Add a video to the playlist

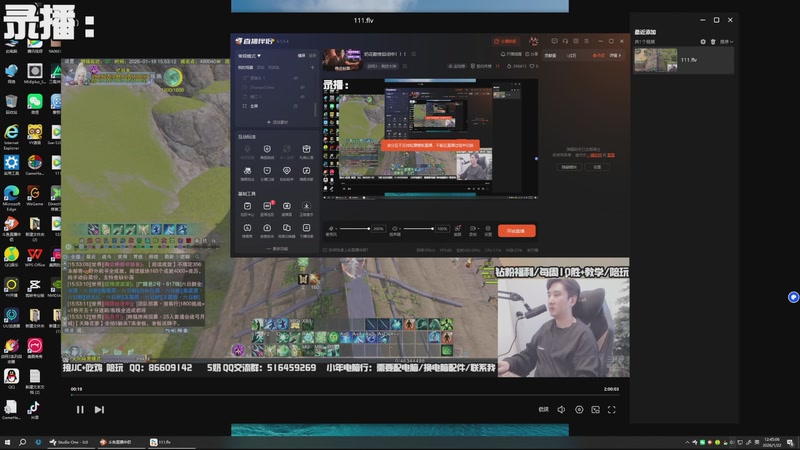(x=703, y=42)
